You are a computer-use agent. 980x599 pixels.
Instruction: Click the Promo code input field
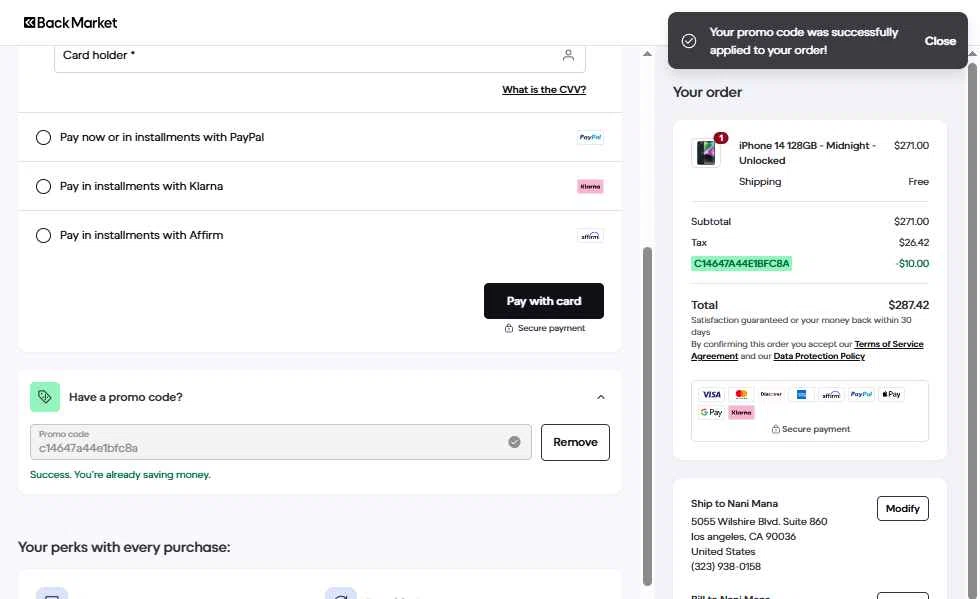tap(281, 442)
